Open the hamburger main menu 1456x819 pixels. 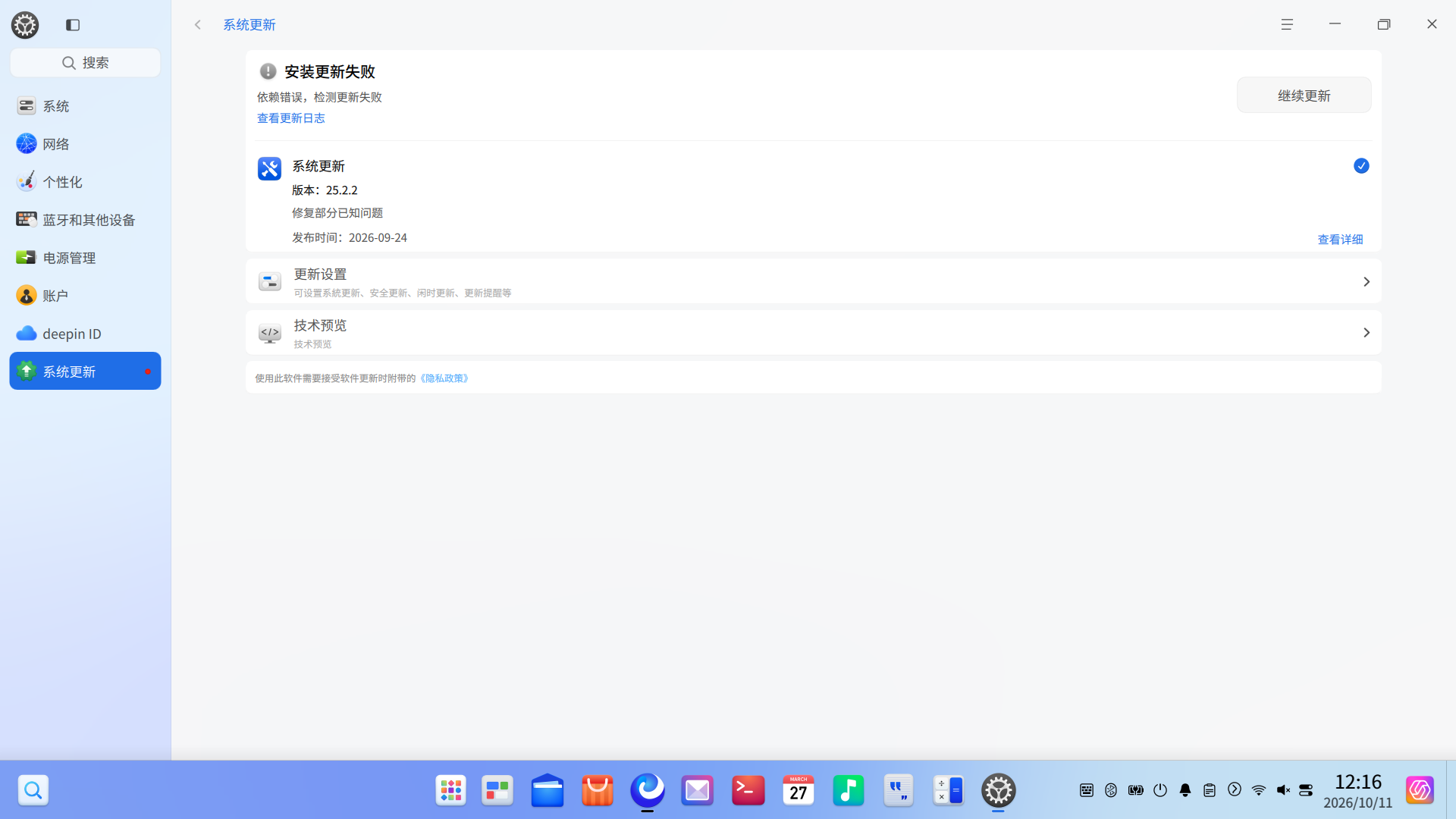tap(1287, 24)
